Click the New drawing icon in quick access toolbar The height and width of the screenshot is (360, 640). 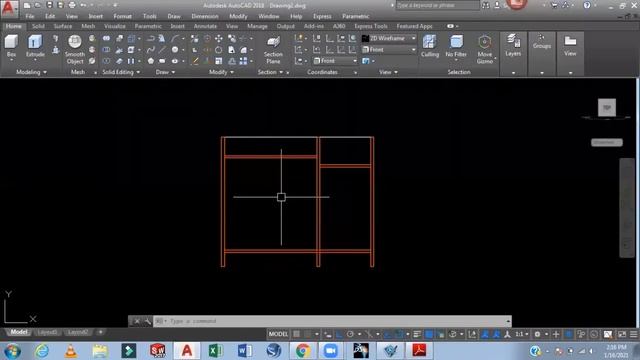pos(27,5)
